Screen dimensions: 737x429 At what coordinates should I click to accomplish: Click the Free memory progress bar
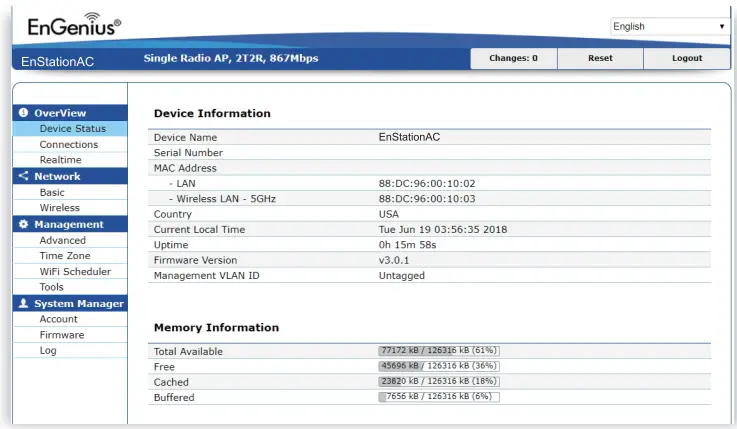[x=439, y=366]
